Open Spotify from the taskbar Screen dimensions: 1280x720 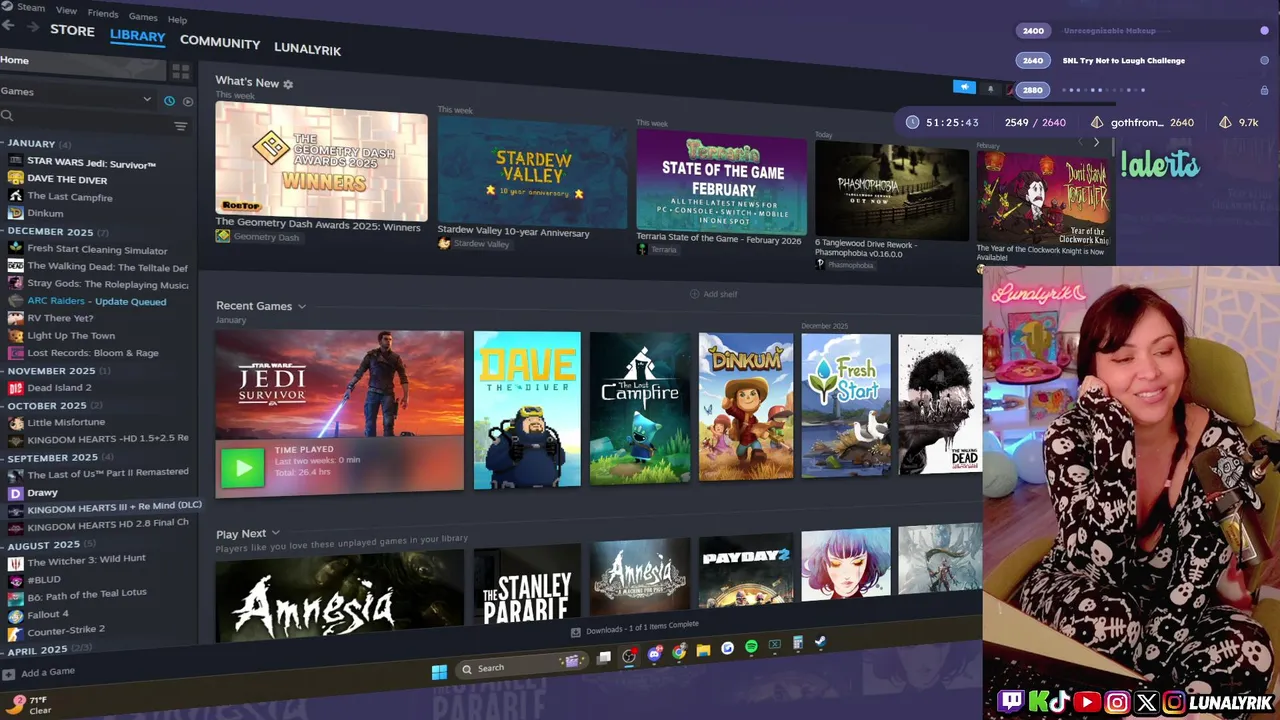point(751,647)
